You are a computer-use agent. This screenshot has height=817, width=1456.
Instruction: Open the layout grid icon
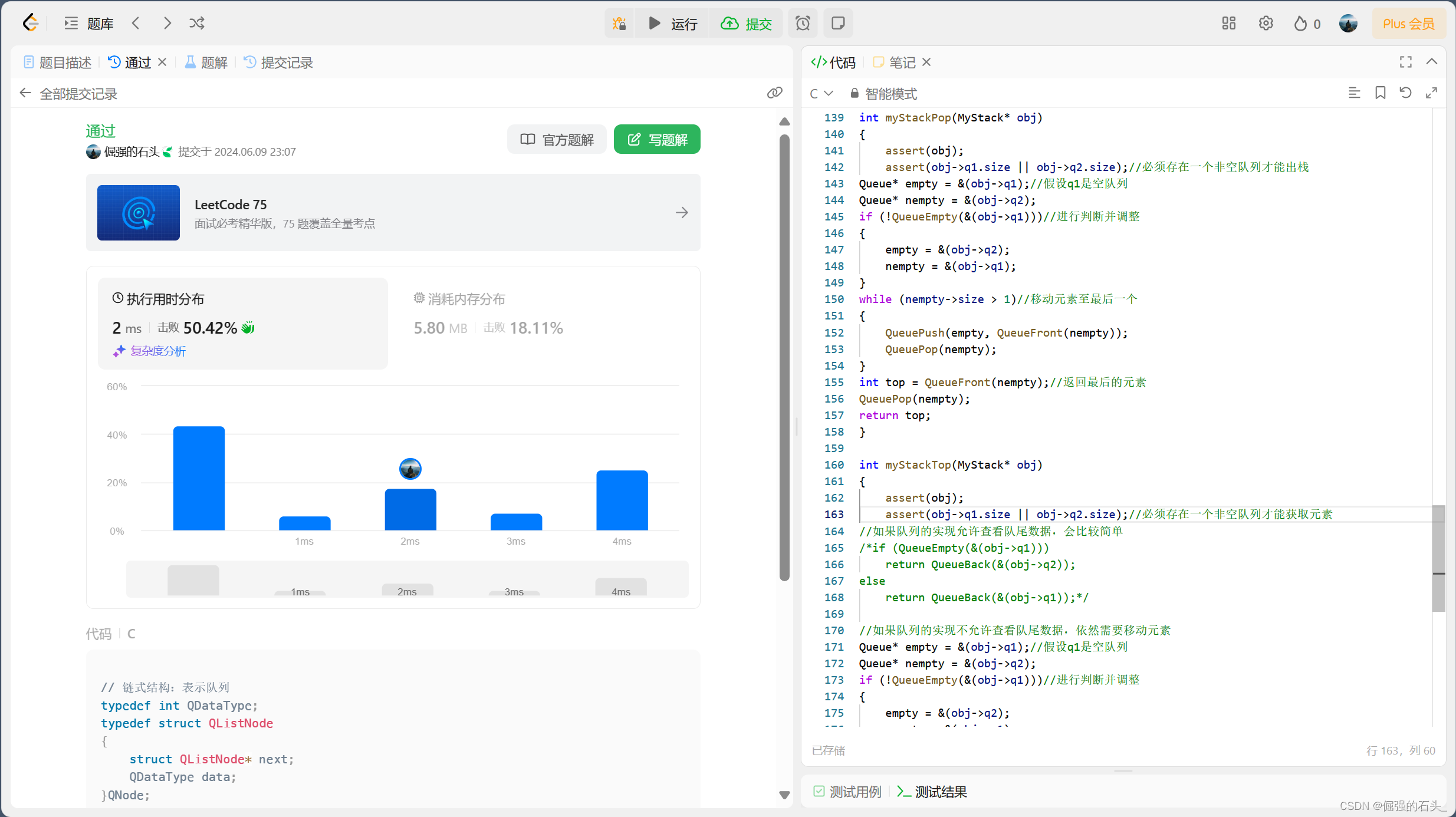click(x=1229, y=24)
